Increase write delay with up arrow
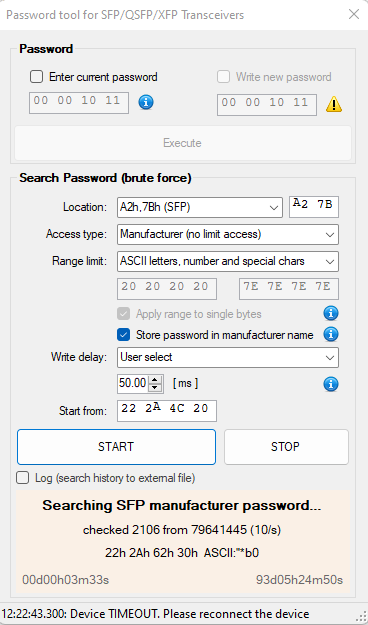The height and width of the screenshot is (625, 368). 155,380
